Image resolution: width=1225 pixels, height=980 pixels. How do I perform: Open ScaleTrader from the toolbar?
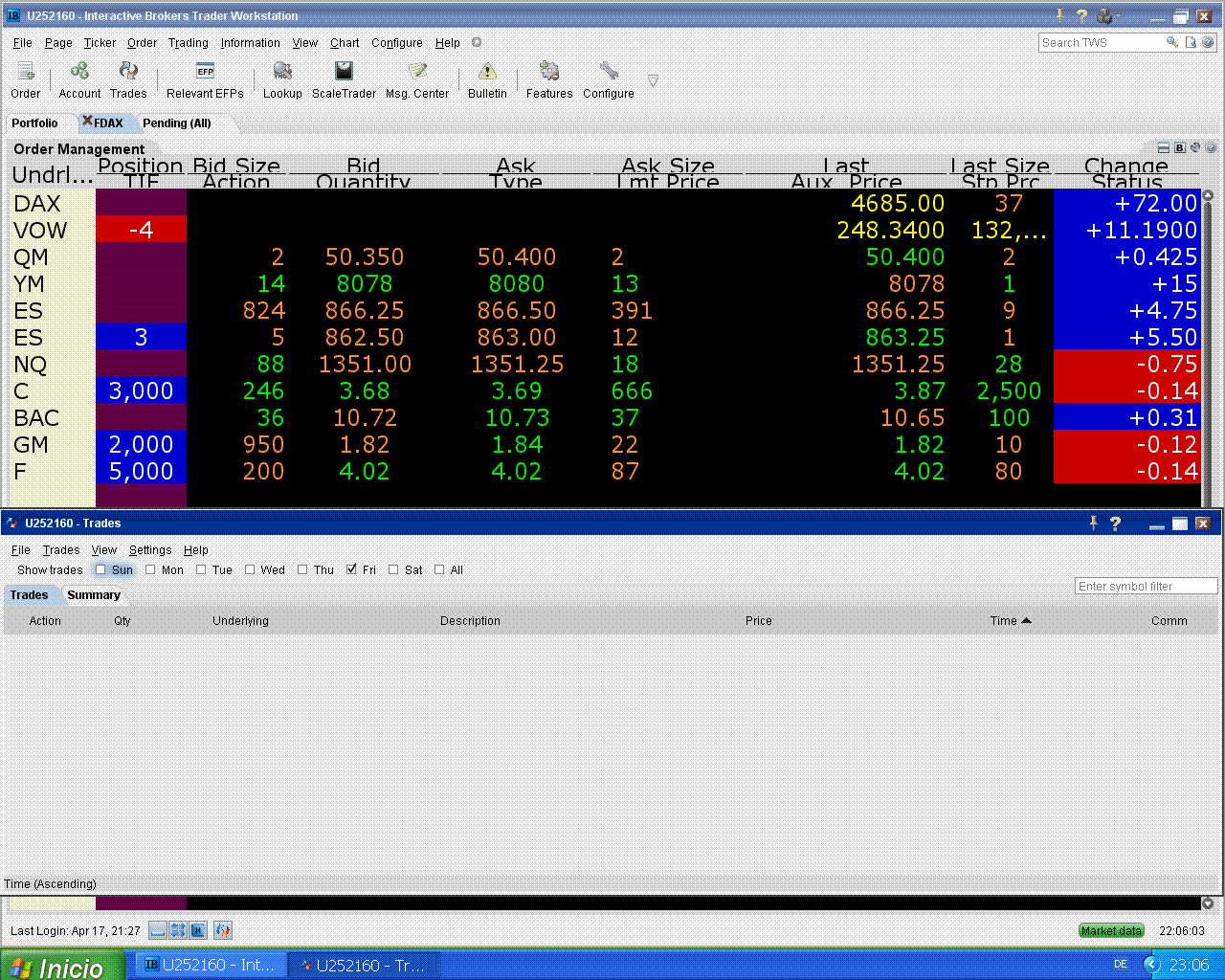tap(344, 79)
